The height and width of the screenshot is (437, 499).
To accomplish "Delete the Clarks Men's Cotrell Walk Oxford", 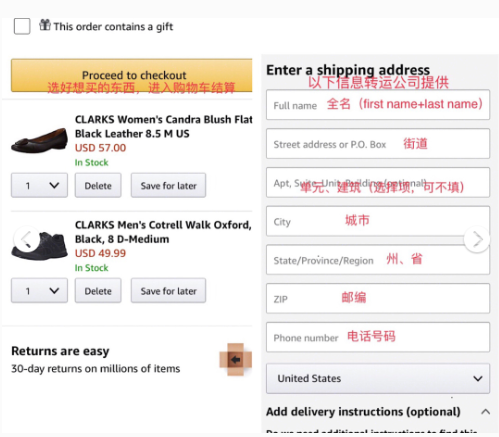I will tap(98, 291).
